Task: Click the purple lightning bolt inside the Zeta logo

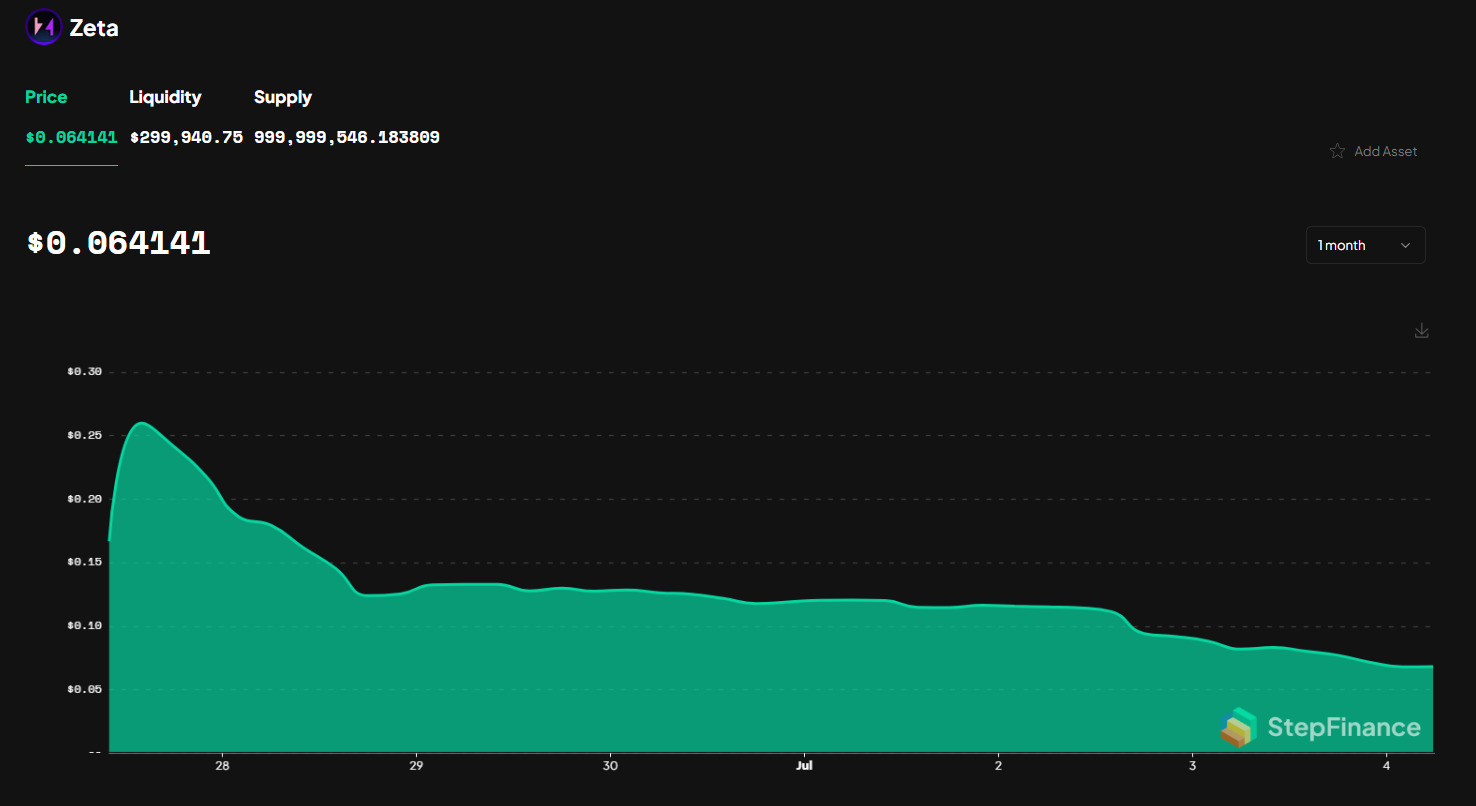Action: [x=42, y=27]
